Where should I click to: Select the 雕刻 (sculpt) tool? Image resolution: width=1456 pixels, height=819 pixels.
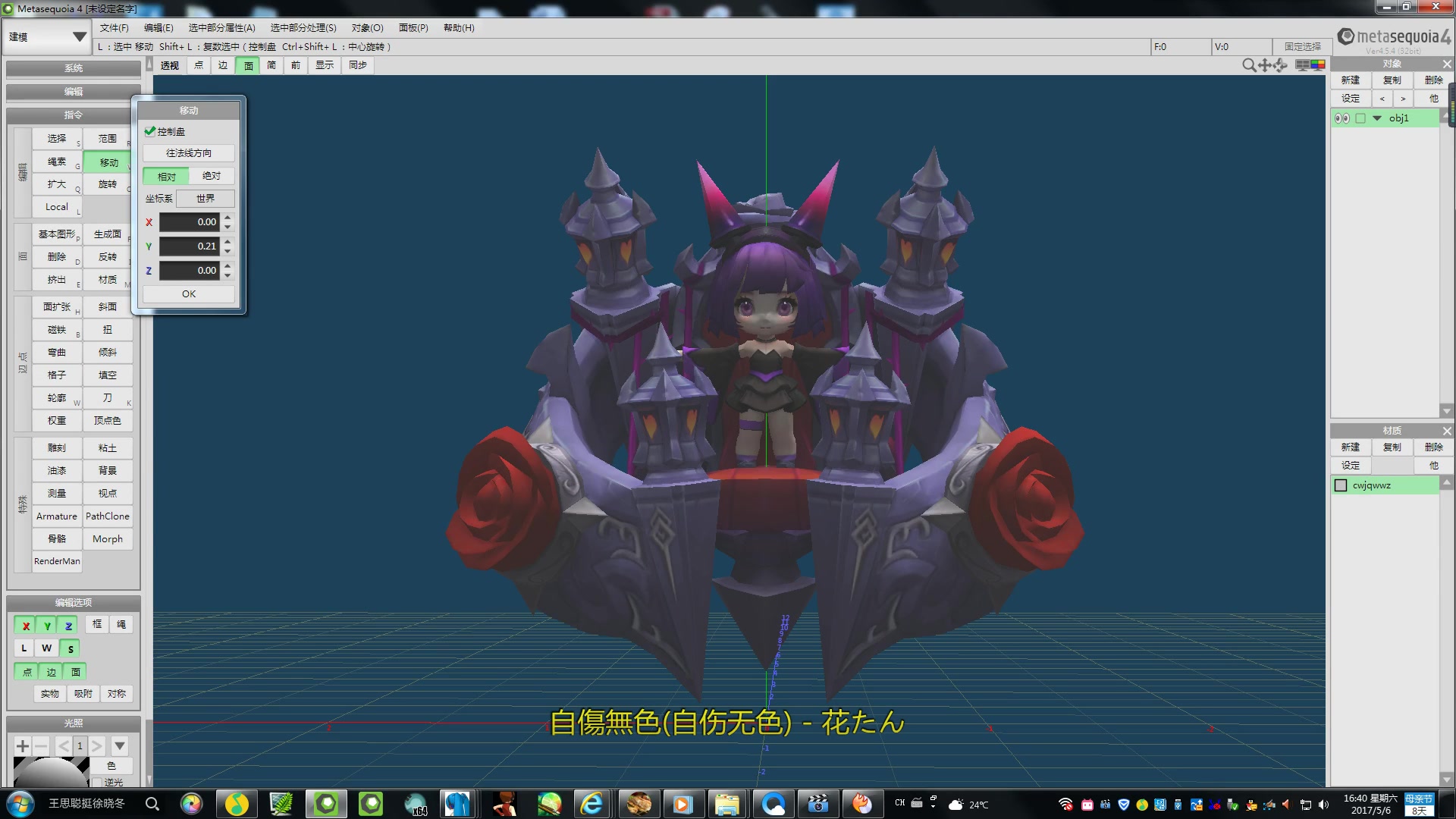point(56,447)
